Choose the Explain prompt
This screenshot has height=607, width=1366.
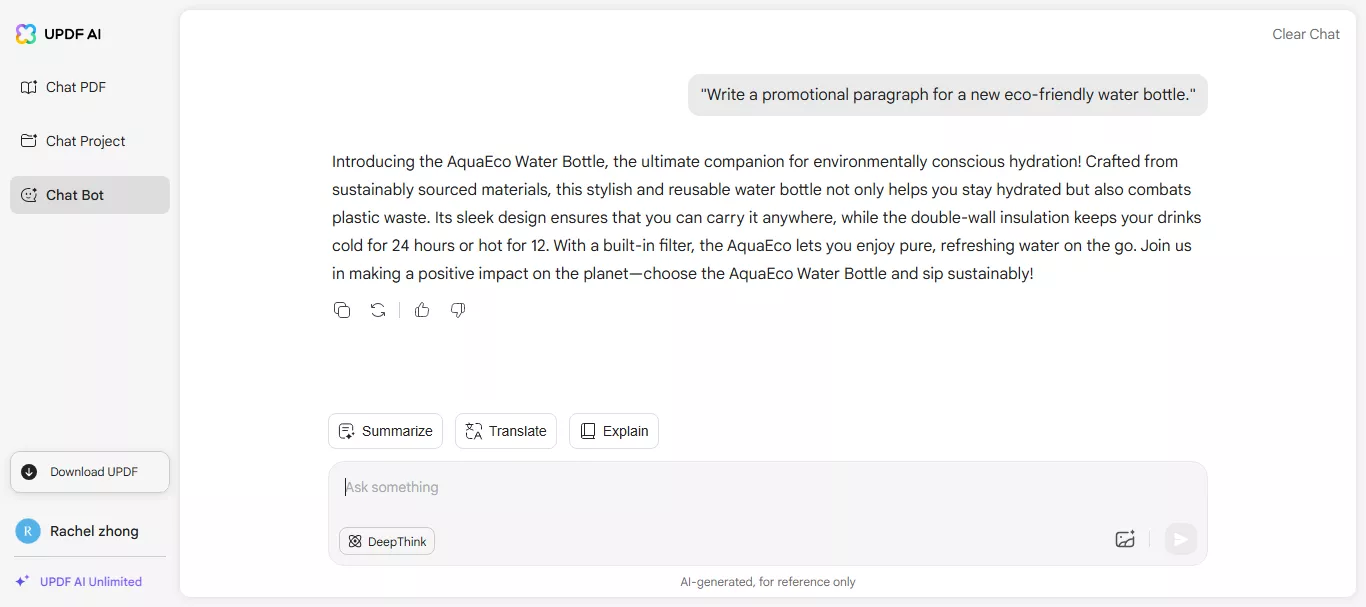click(x=614, y=431)
